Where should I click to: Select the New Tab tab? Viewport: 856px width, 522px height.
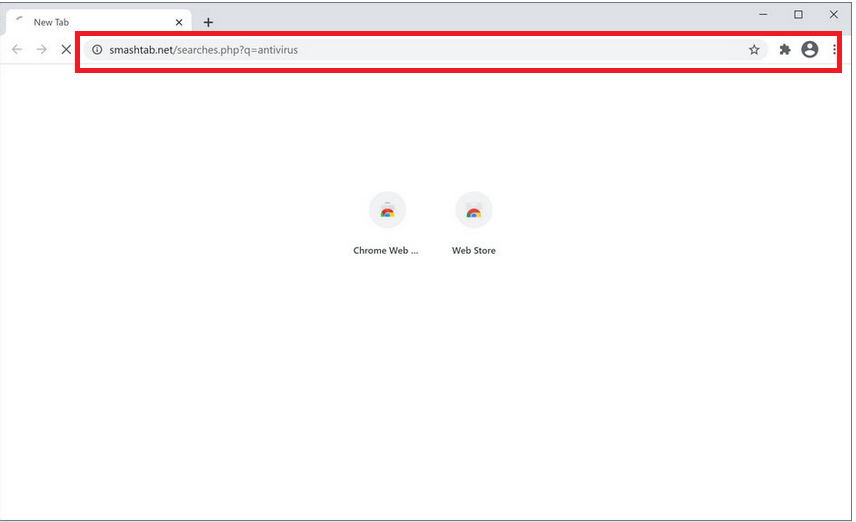pos(98,22)
